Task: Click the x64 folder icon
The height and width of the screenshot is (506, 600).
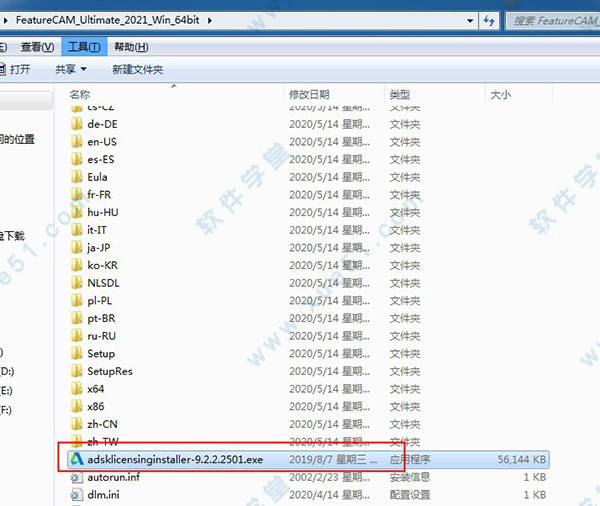Action: point(77,388)
